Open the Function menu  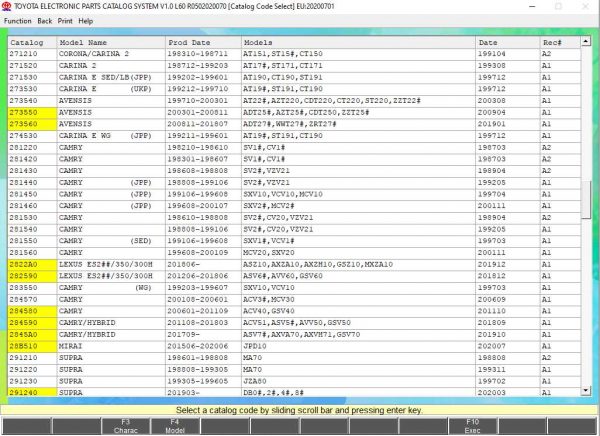18,21
